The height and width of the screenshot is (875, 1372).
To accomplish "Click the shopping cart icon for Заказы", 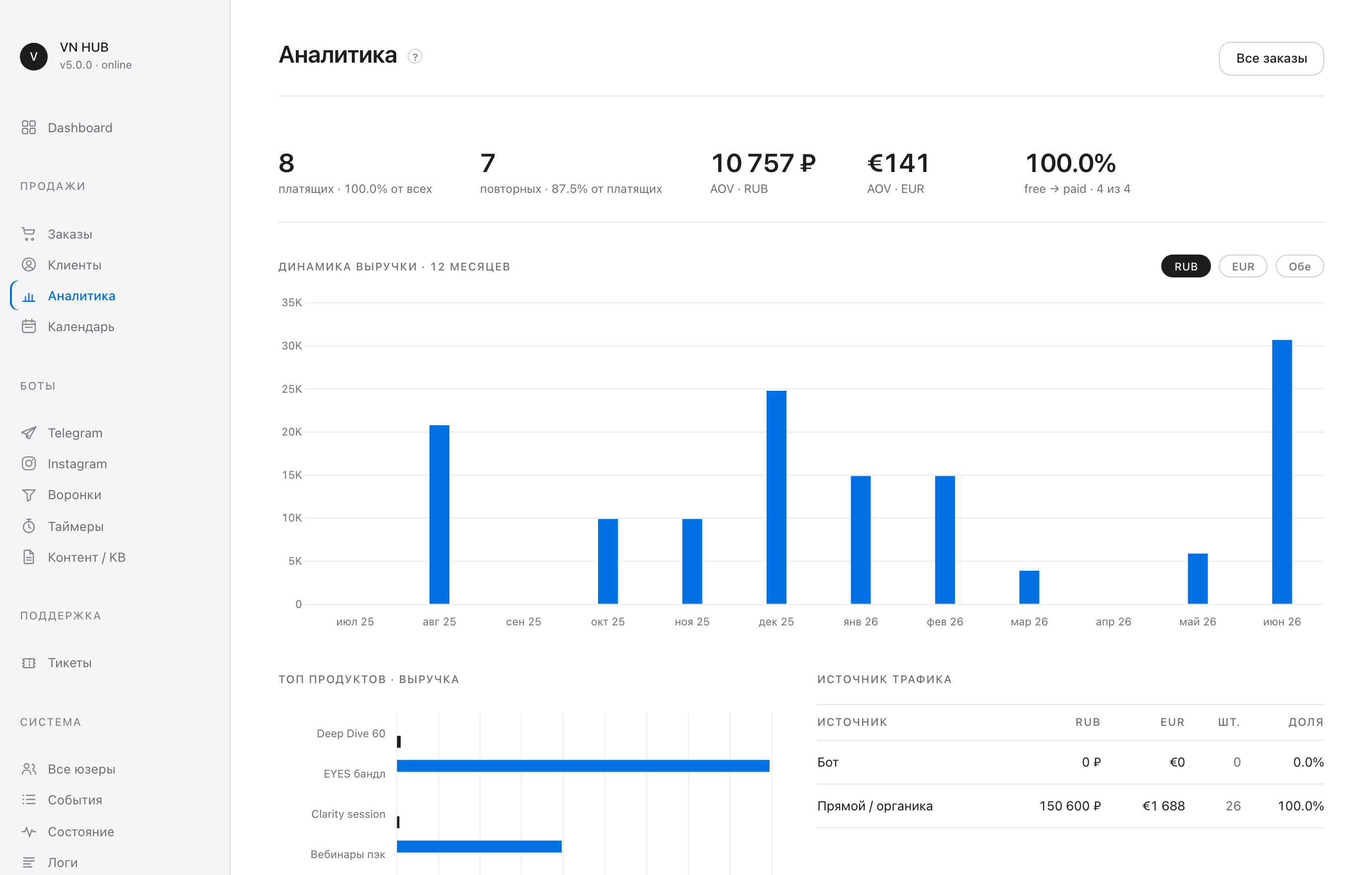I will click(x=28, y=234).
